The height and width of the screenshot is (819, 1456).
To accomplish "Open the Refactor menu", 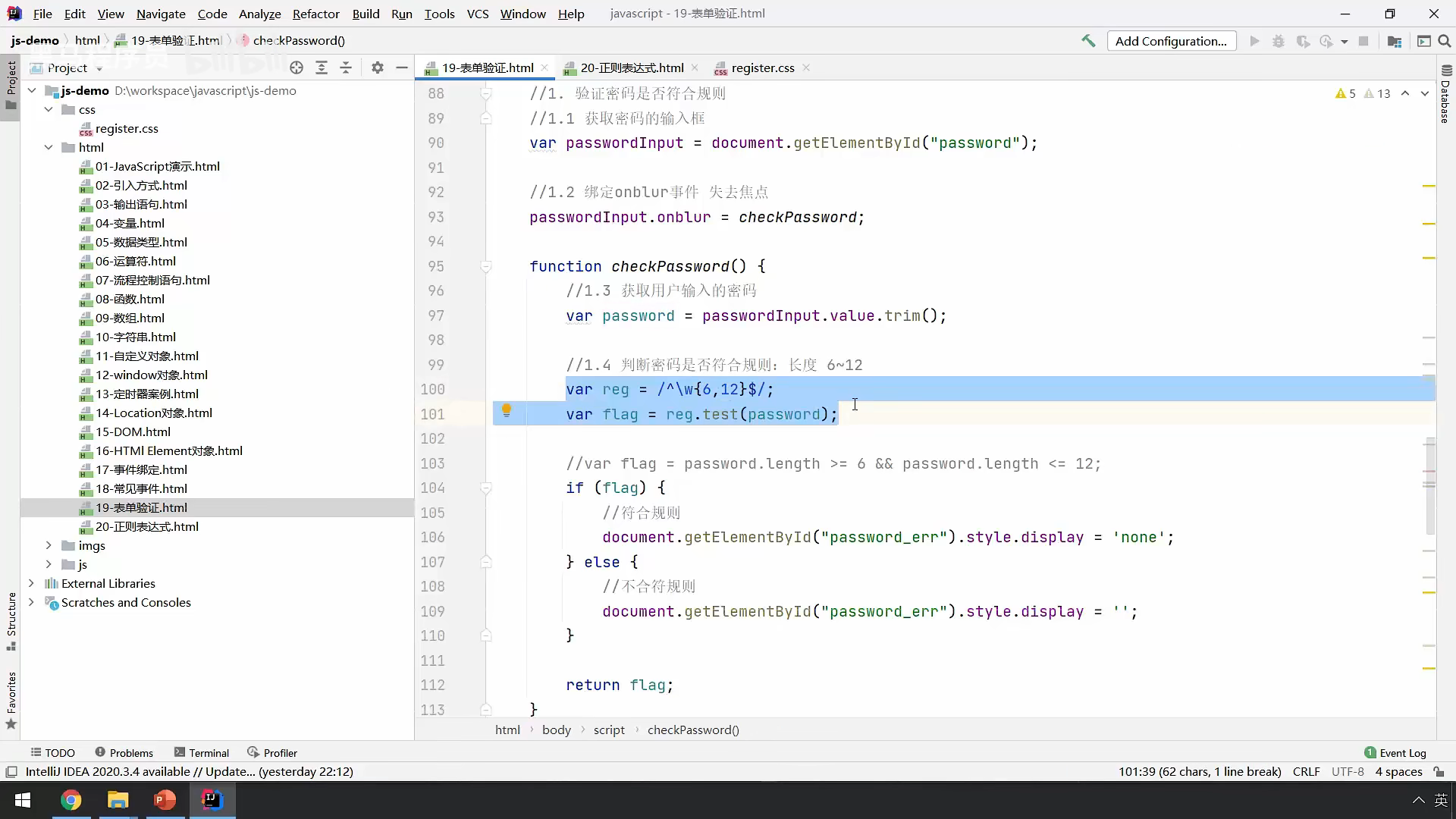I will tap(315, 14).
